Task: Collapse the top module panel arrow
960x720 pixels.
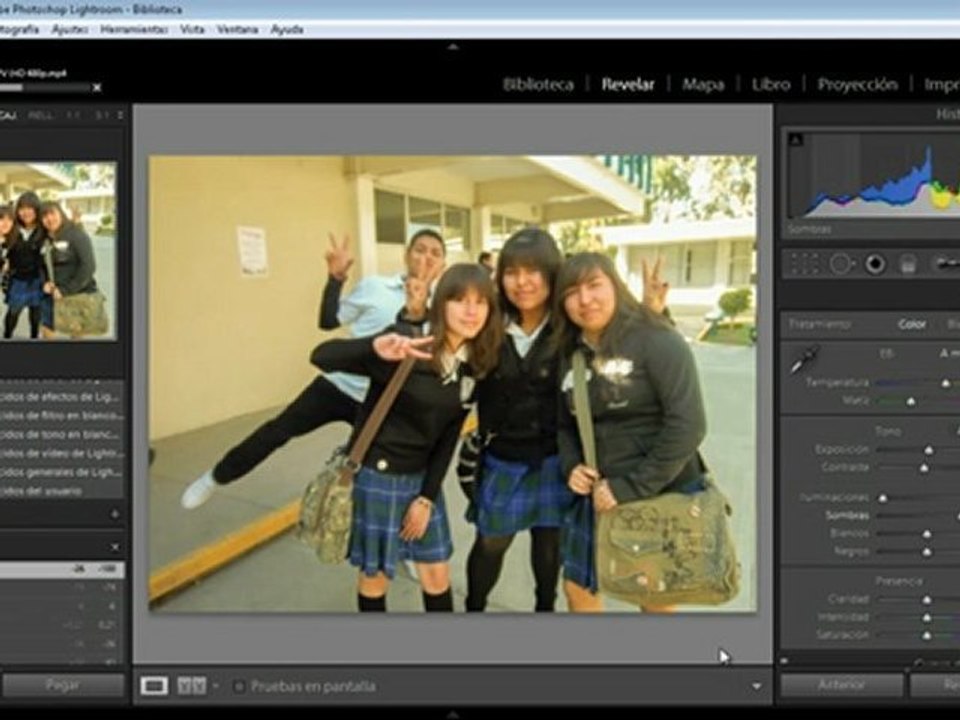Action: coord(453,47)
